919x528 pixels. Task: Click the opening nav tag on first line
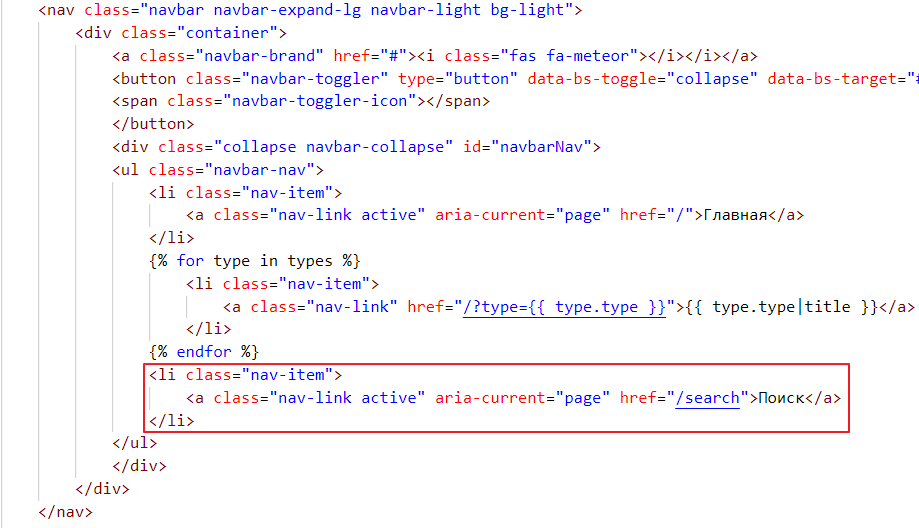(60, 11)
